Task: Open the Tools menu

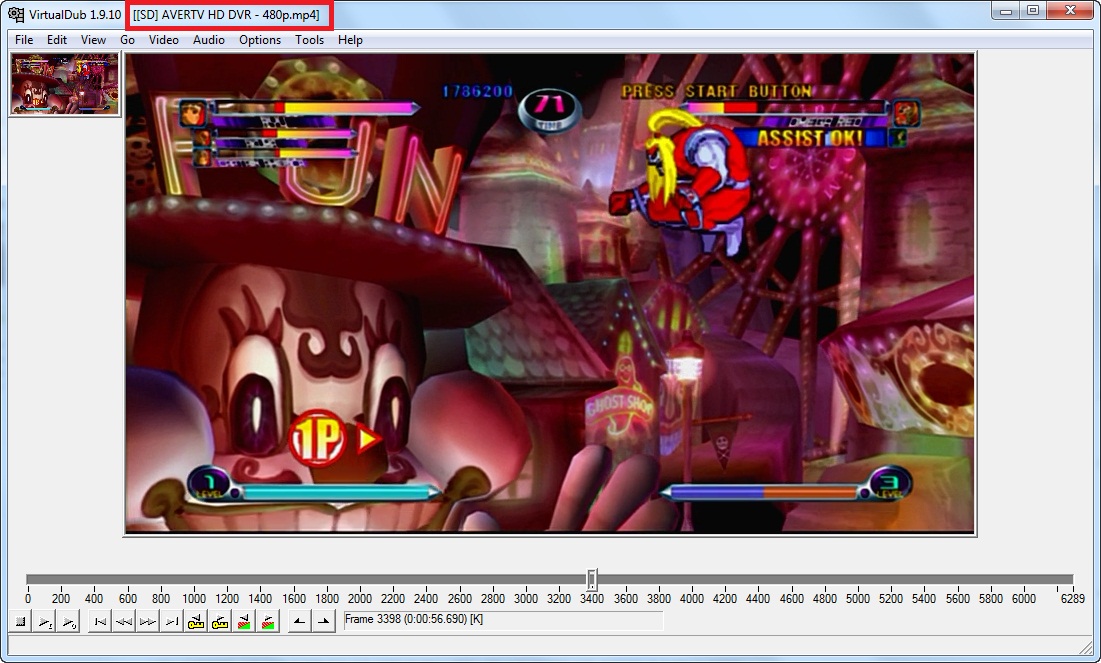Action: coord(309,40)
